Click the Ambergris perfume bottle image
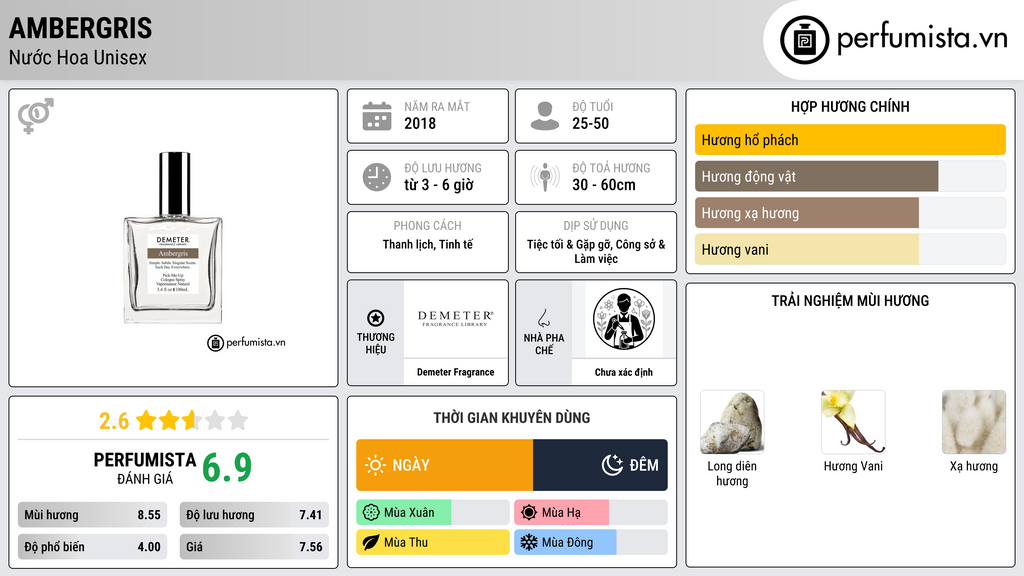1024x576 pixels. tap(173, 238)
